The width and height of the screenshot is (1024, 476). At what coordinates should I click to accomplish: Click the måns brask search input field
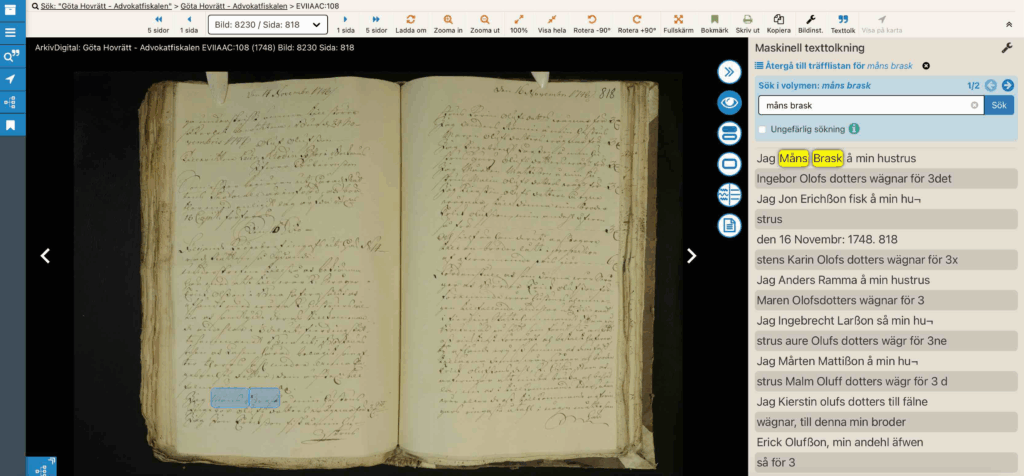pos(865,105)
